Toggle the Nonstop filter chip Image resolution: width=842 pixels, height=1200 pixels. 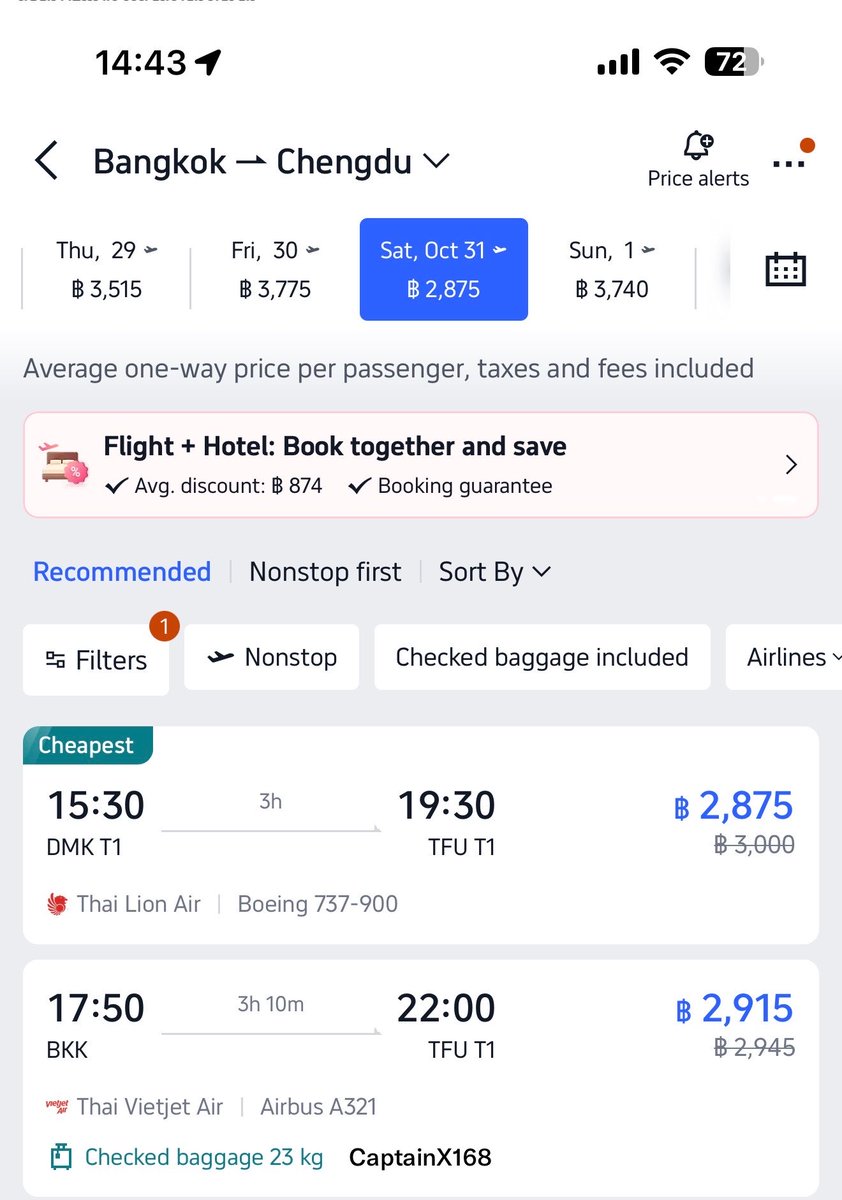[x=272, y=658]
